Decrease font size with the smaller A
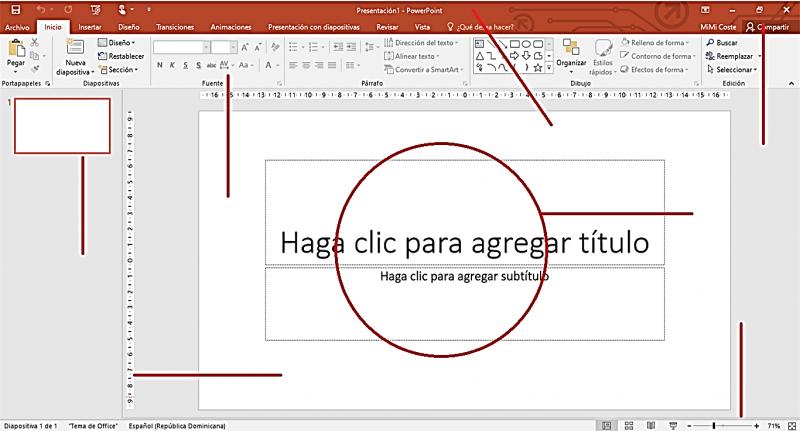The image size is (800, 431). (x=258, y=47)
